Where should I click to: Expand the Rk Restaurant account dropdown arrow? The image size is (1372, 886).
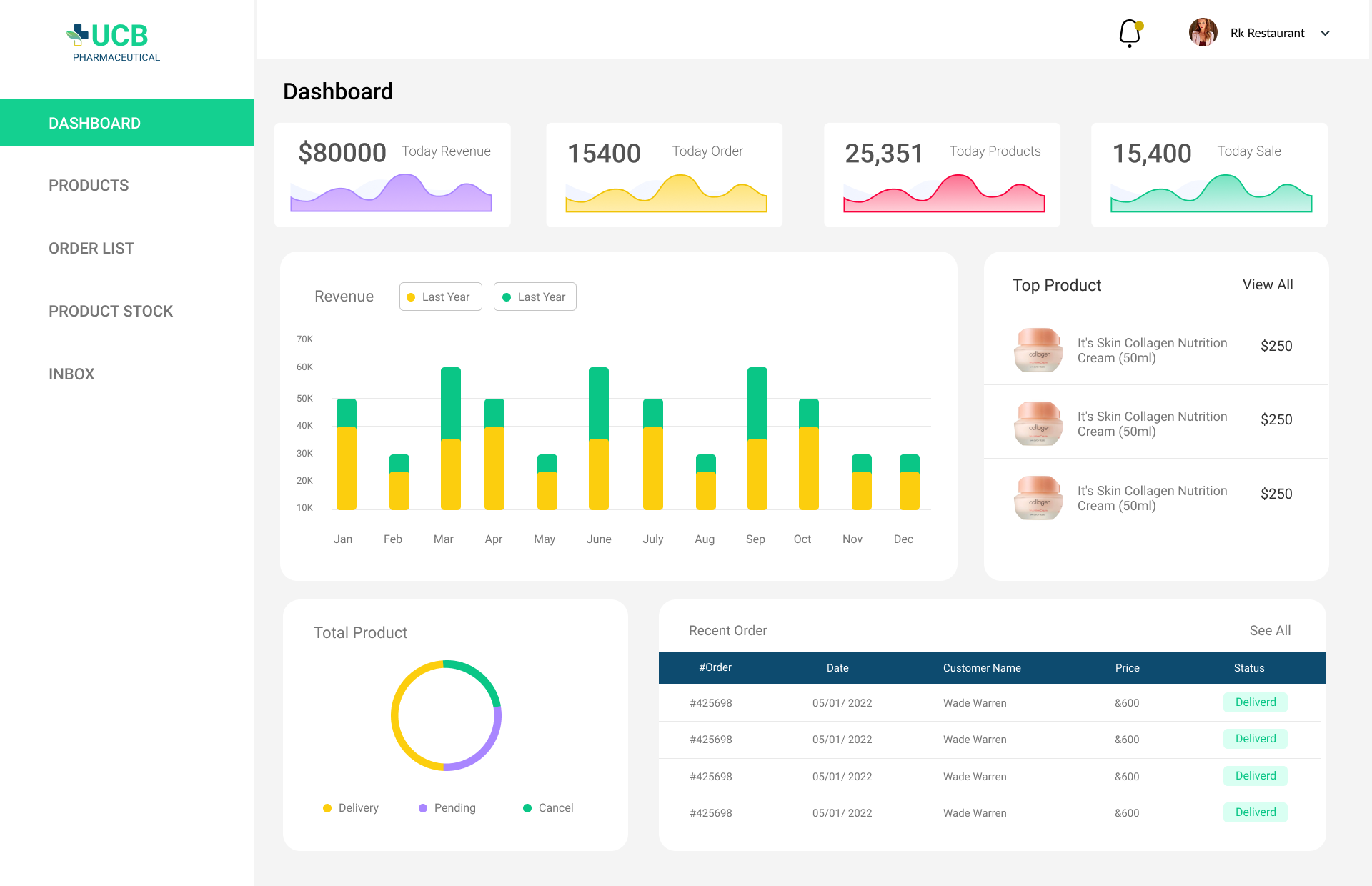coord(1325,33)
